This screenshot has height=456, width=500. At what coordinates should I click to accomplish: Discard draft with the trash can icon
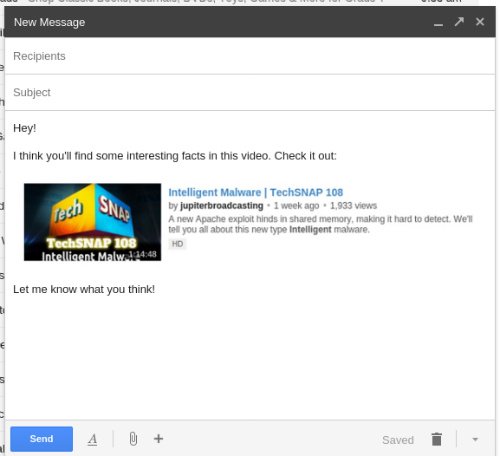pyautogui.click(x=436, y=439)
